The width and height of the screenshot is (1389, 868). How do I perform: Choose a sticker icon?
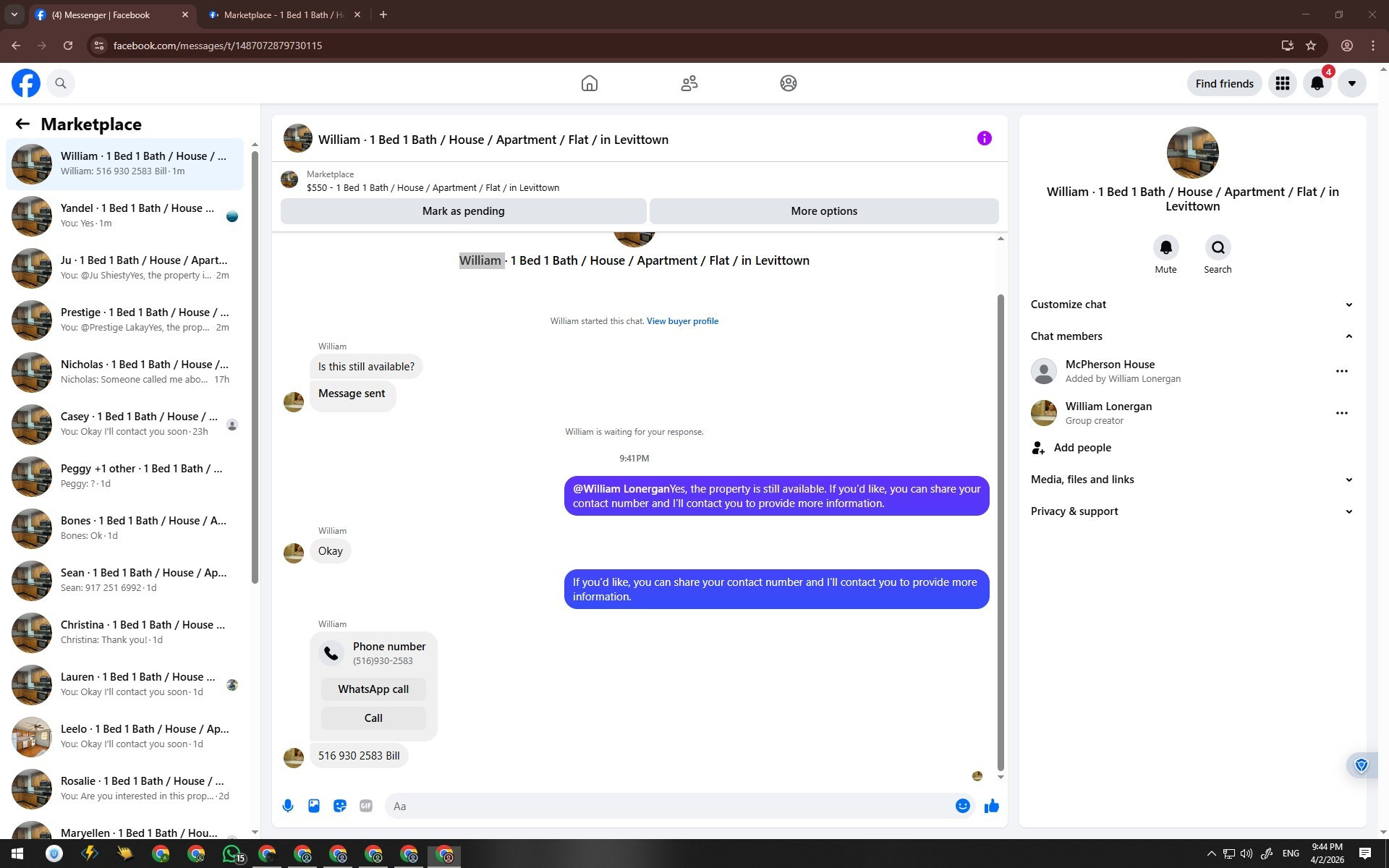coord(340,806)
